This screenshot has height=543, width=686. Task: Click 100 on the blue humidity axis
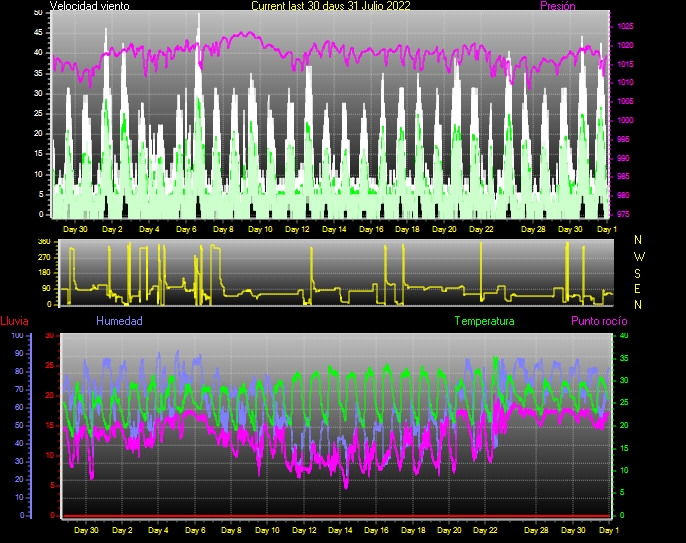tap(18, 336)
